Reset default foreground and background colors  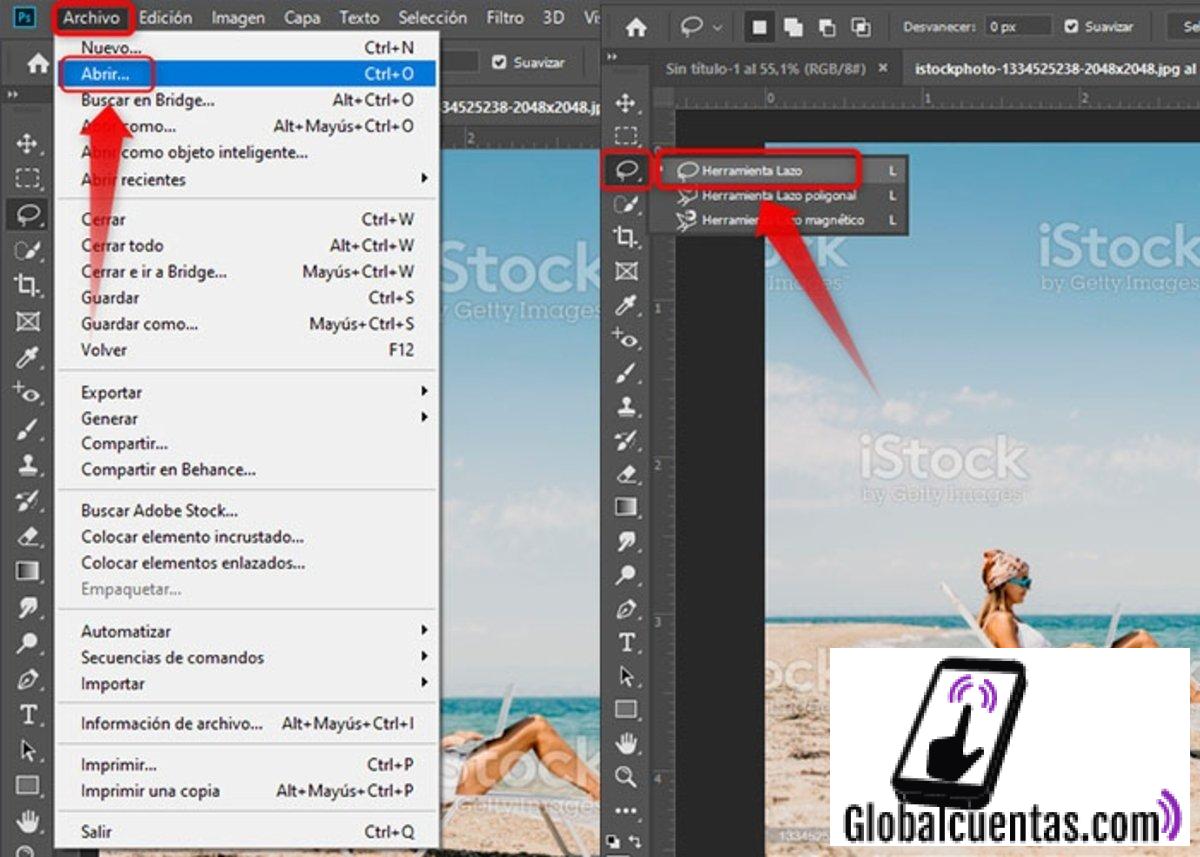point(611,842)
